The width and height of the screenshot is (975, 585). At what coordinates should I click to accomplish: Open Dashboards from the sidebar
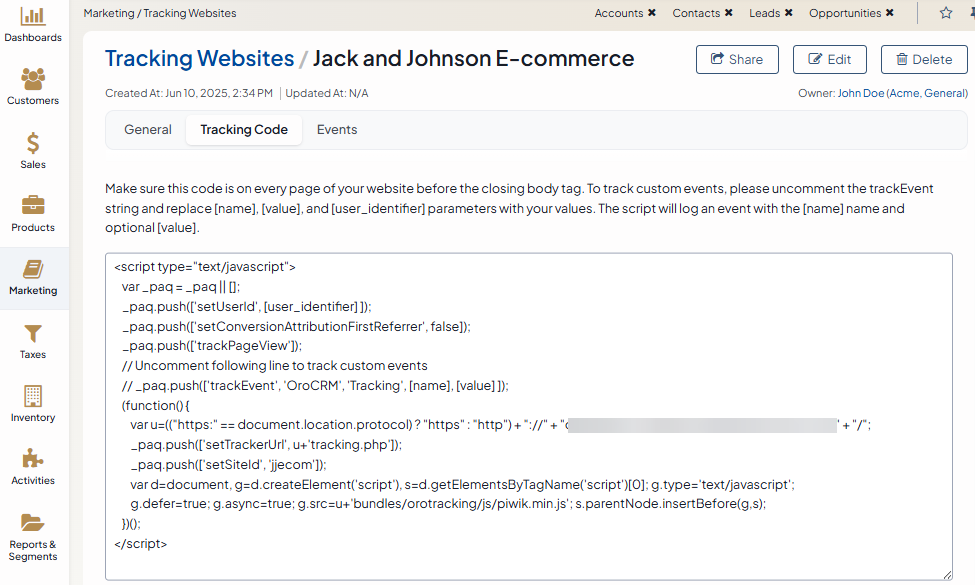(x=33, y=25)
